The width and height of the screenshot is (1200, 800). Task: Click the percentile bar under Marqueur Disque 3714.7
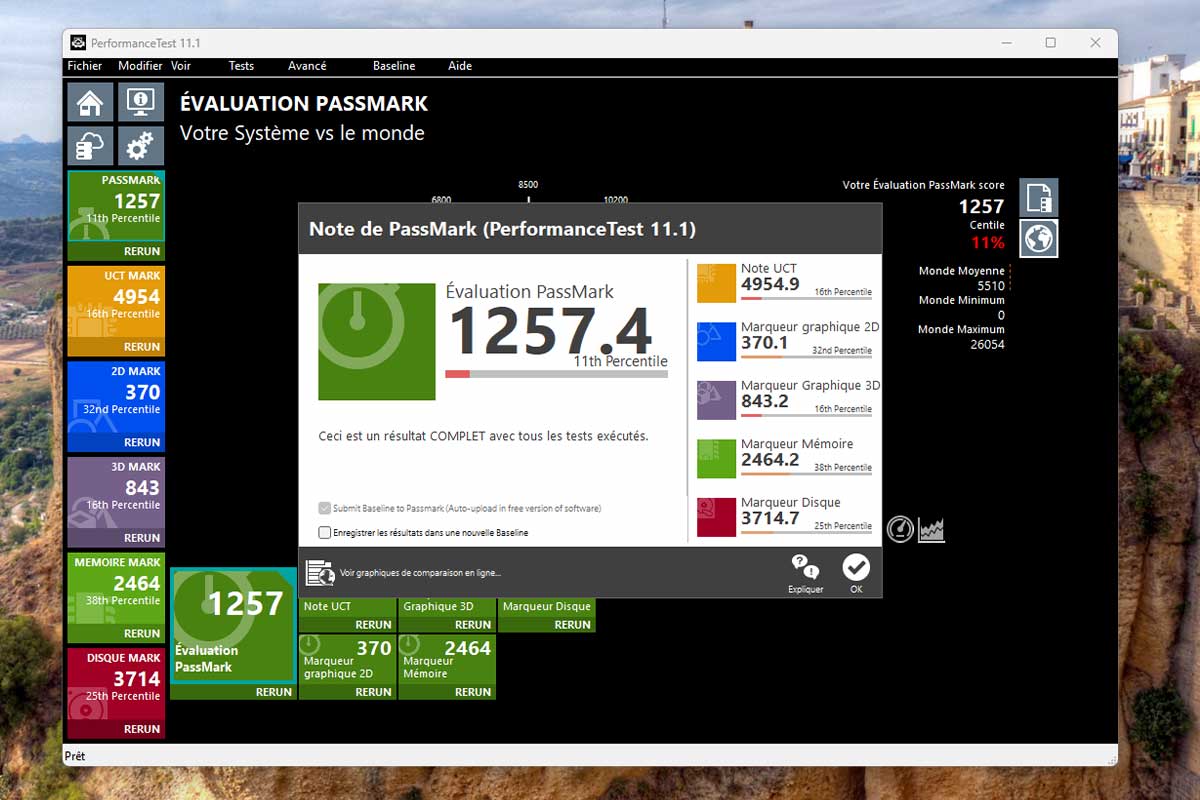[806, 532]
